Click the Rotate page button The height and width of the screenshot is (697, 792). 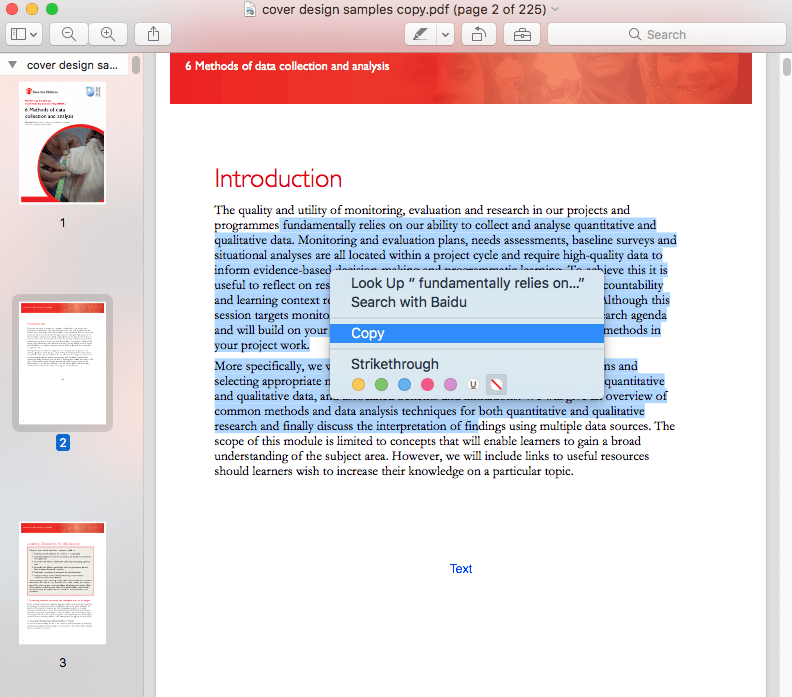point(478,34)
